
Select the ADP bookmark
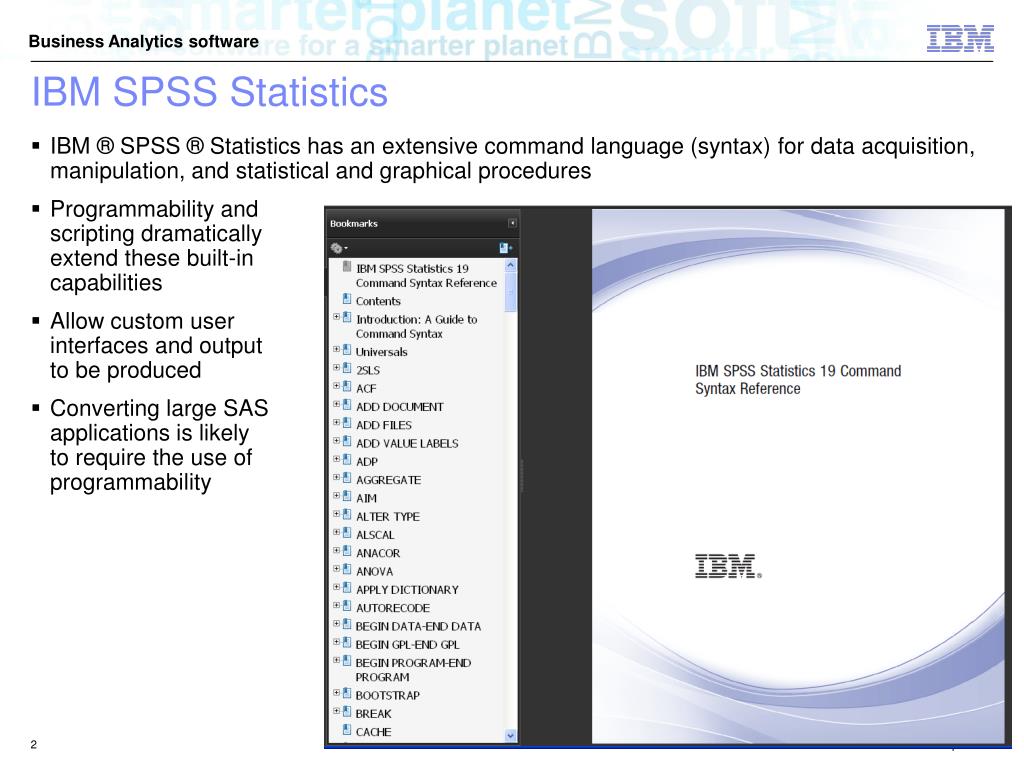coord(366,462)
